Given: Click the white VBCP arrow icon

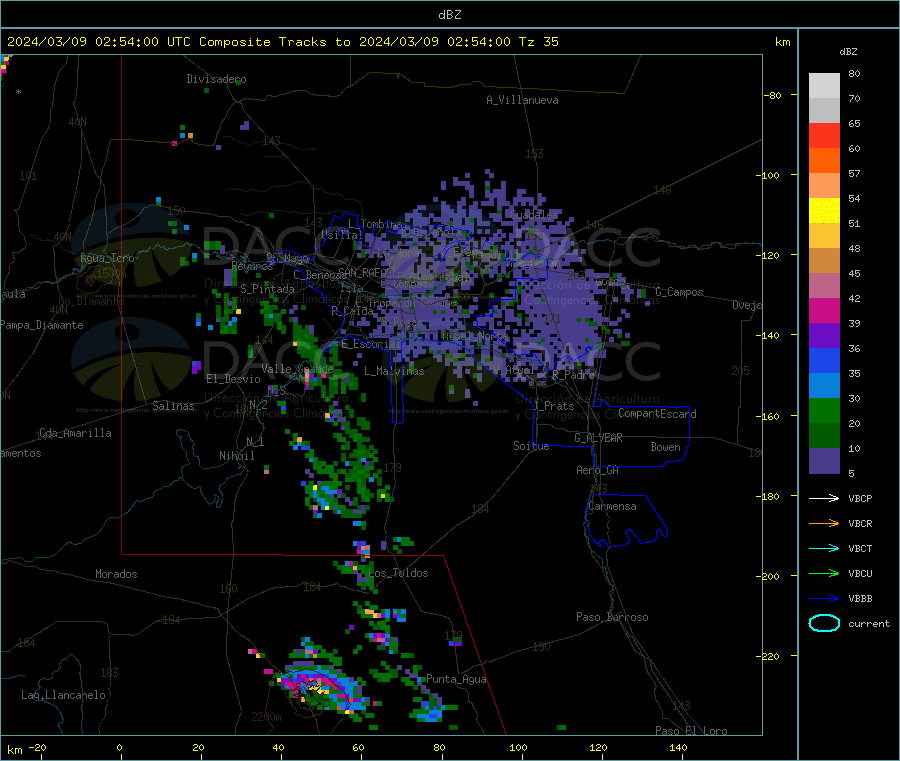Looking at the screenshot, I should [x=824, y=498].
